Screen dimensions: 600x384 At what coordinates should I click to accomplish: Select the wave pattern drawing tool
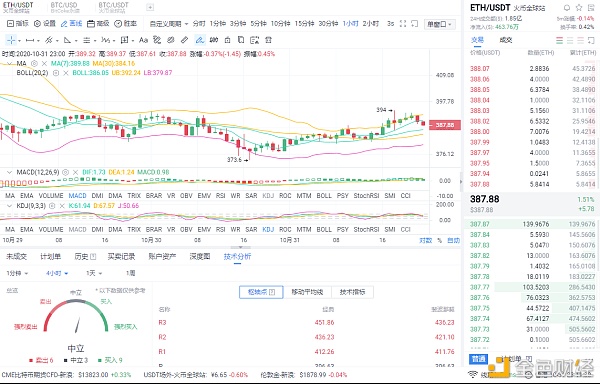pos(106,40)
